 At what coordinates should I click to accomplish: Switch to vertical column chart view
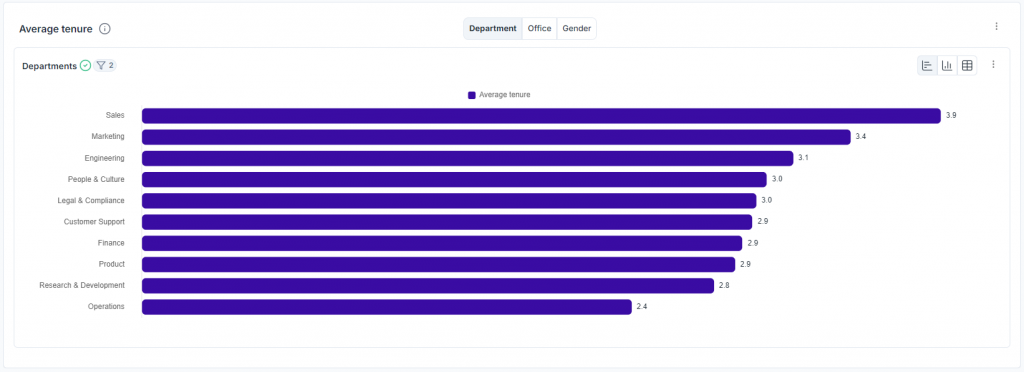tap(947, 65)
